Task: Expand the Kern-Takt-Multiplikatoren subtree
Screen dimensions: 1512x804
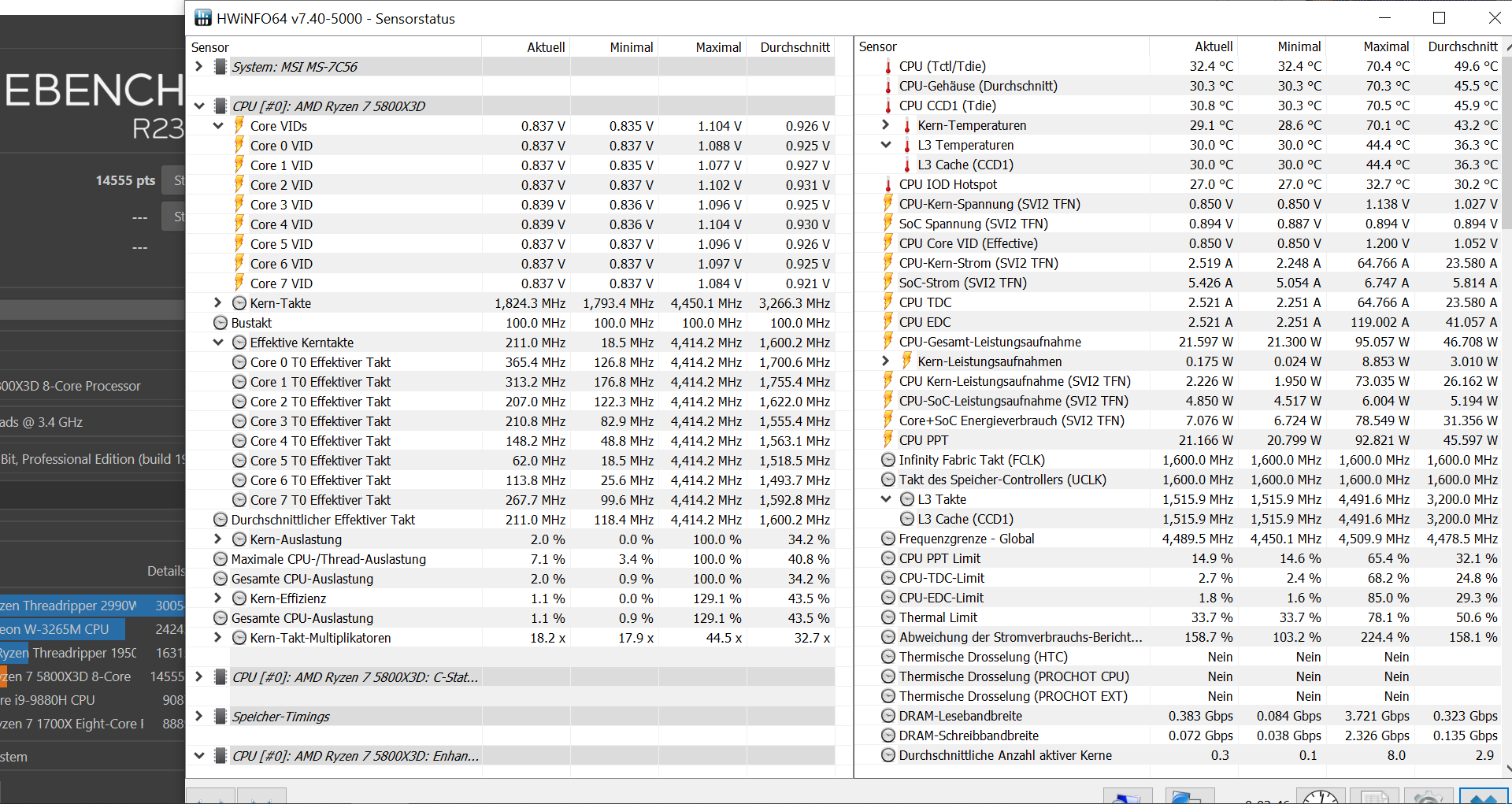Action: point(218,638)
